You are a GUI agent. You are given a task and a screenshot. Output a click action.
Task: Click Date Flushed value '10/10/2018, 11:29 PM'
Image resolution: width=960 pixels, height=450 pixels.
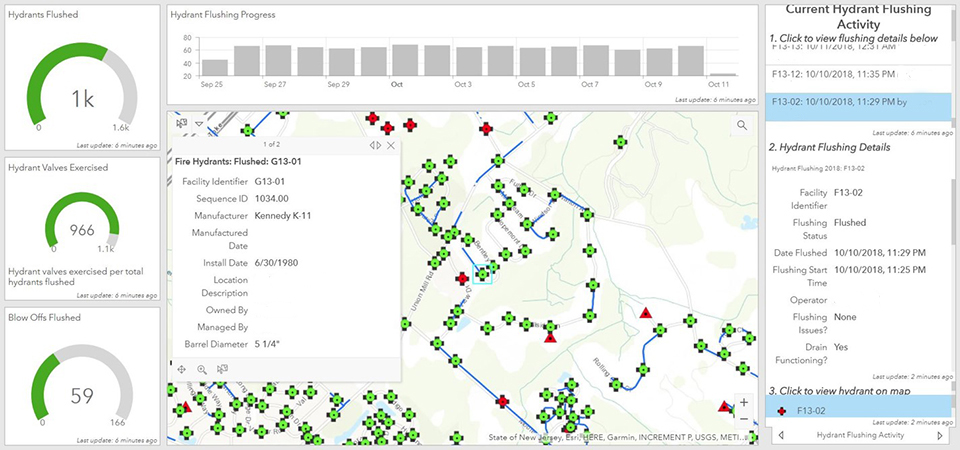pyautogui.click(x=880, y=252)
